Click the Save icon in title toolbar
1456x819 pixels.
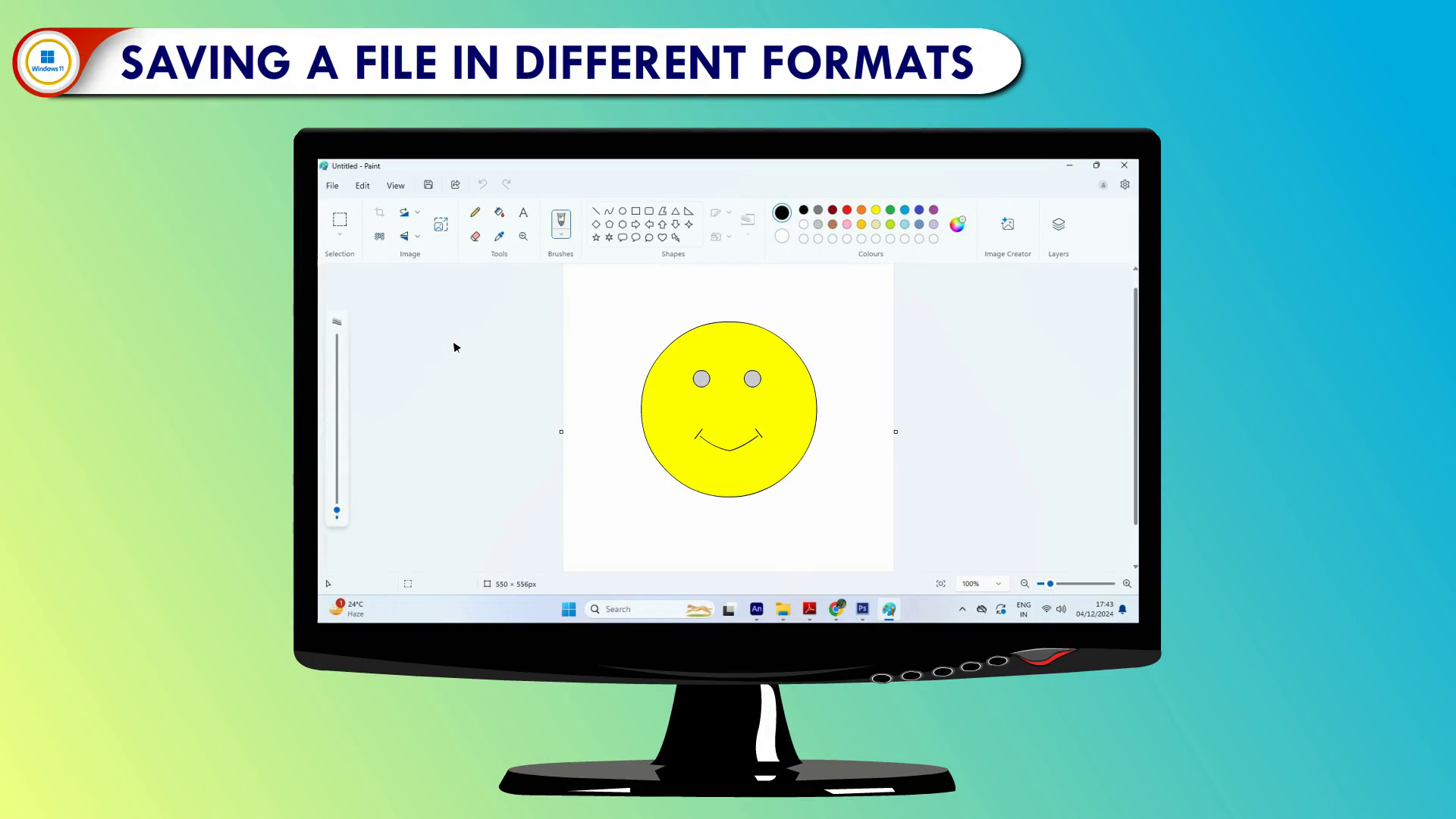click(428, 184)
